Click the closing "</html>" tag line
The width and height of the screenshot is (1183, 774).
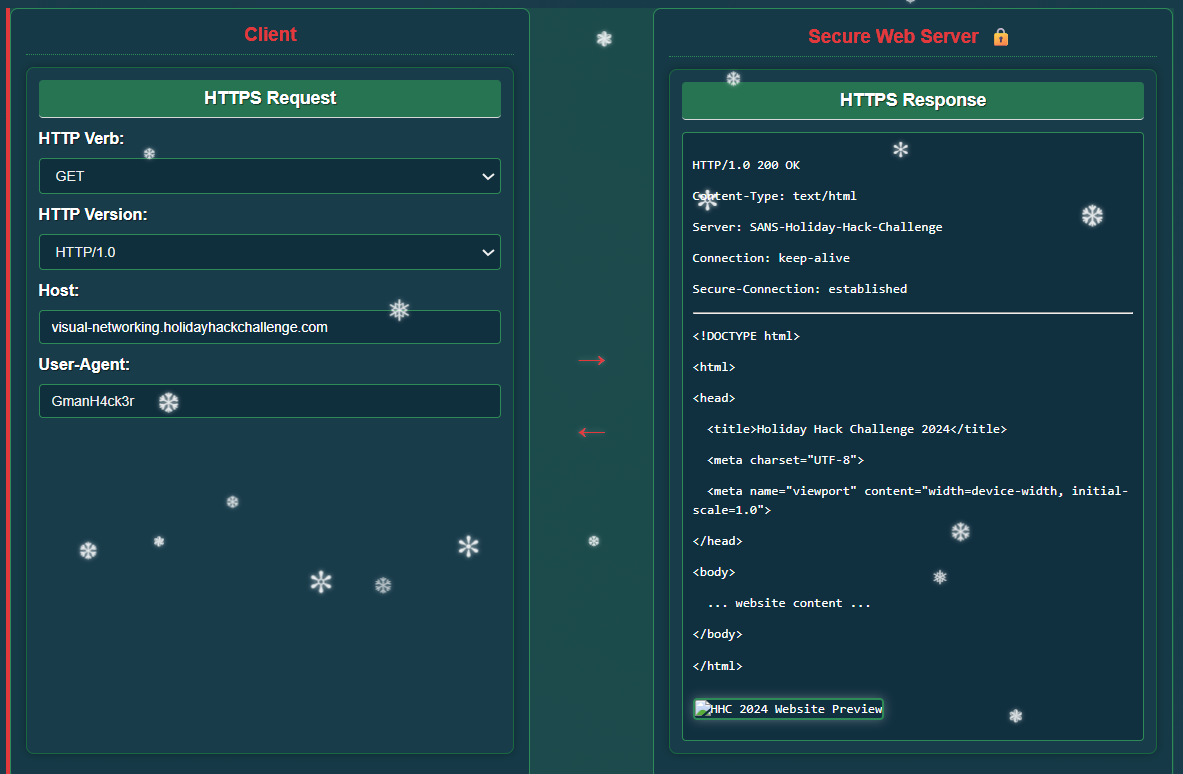717,666
